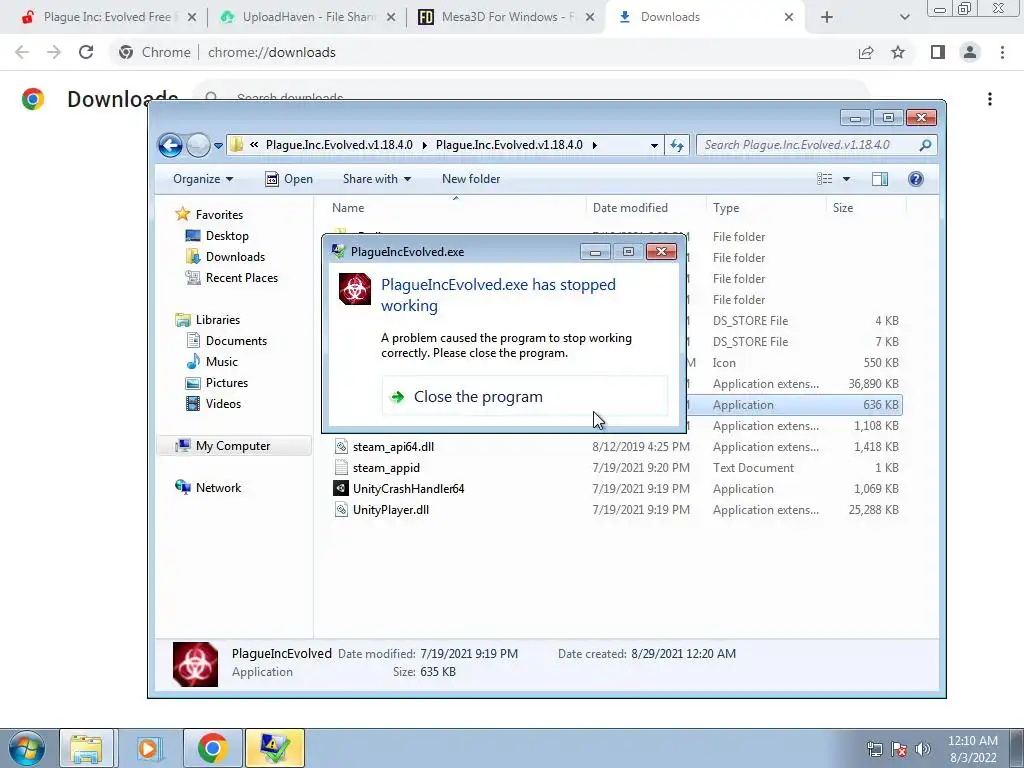The image size is (1024, 768).
Task: Click crash report taskbar icon
Action: 274,748
